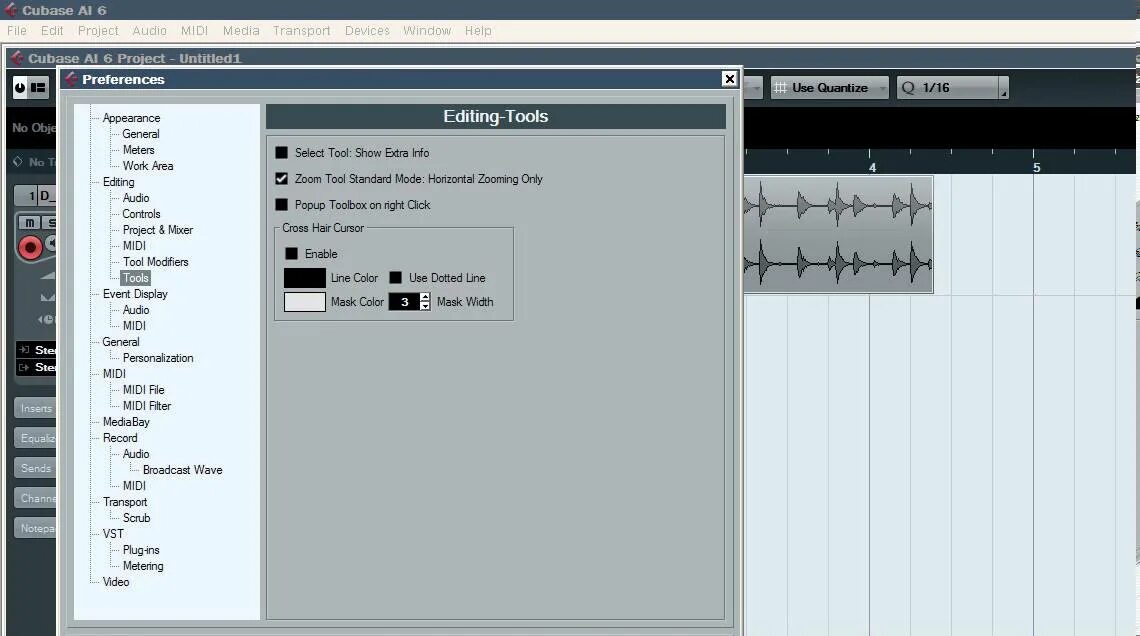Open the Devices menu
Image resolution: width=1140 pixels, height=636 pixels.
point(366,31)
